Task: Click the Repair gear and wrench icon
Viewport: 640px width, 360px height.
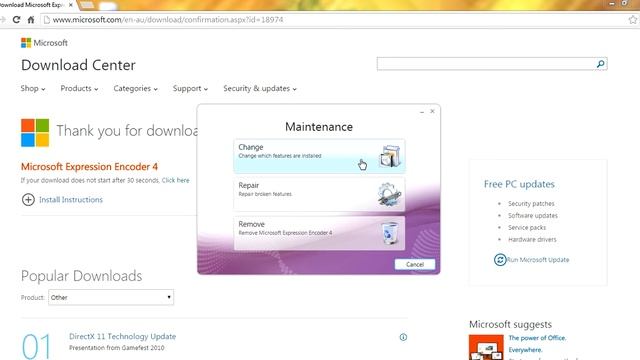Action: (389, 195)
